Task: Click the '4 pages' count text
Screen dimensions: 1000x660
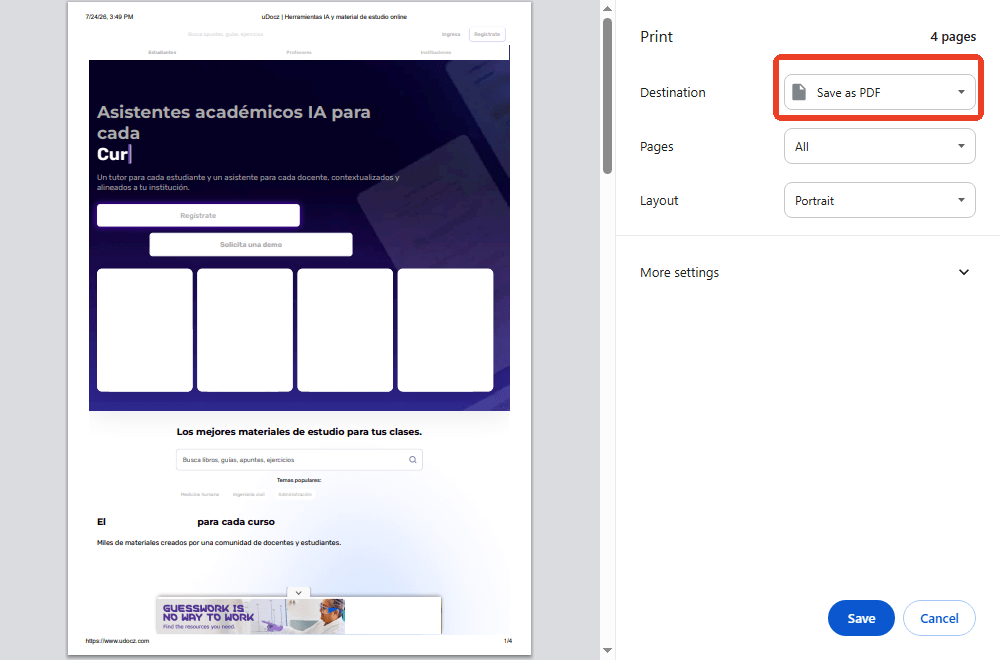Action: point(953,36)
